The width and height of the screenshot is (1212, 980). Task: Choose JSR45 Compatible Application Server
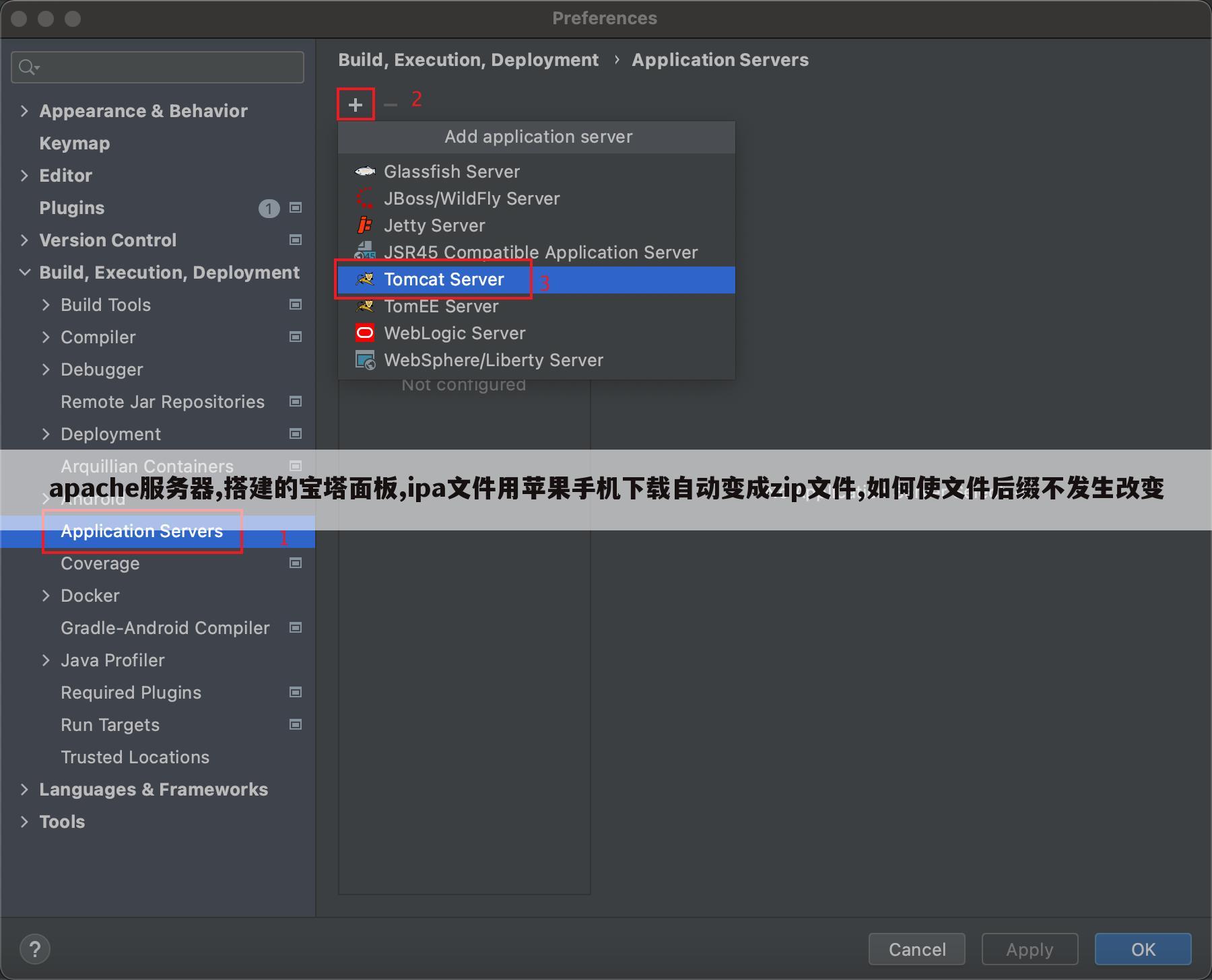pos(540,252)
